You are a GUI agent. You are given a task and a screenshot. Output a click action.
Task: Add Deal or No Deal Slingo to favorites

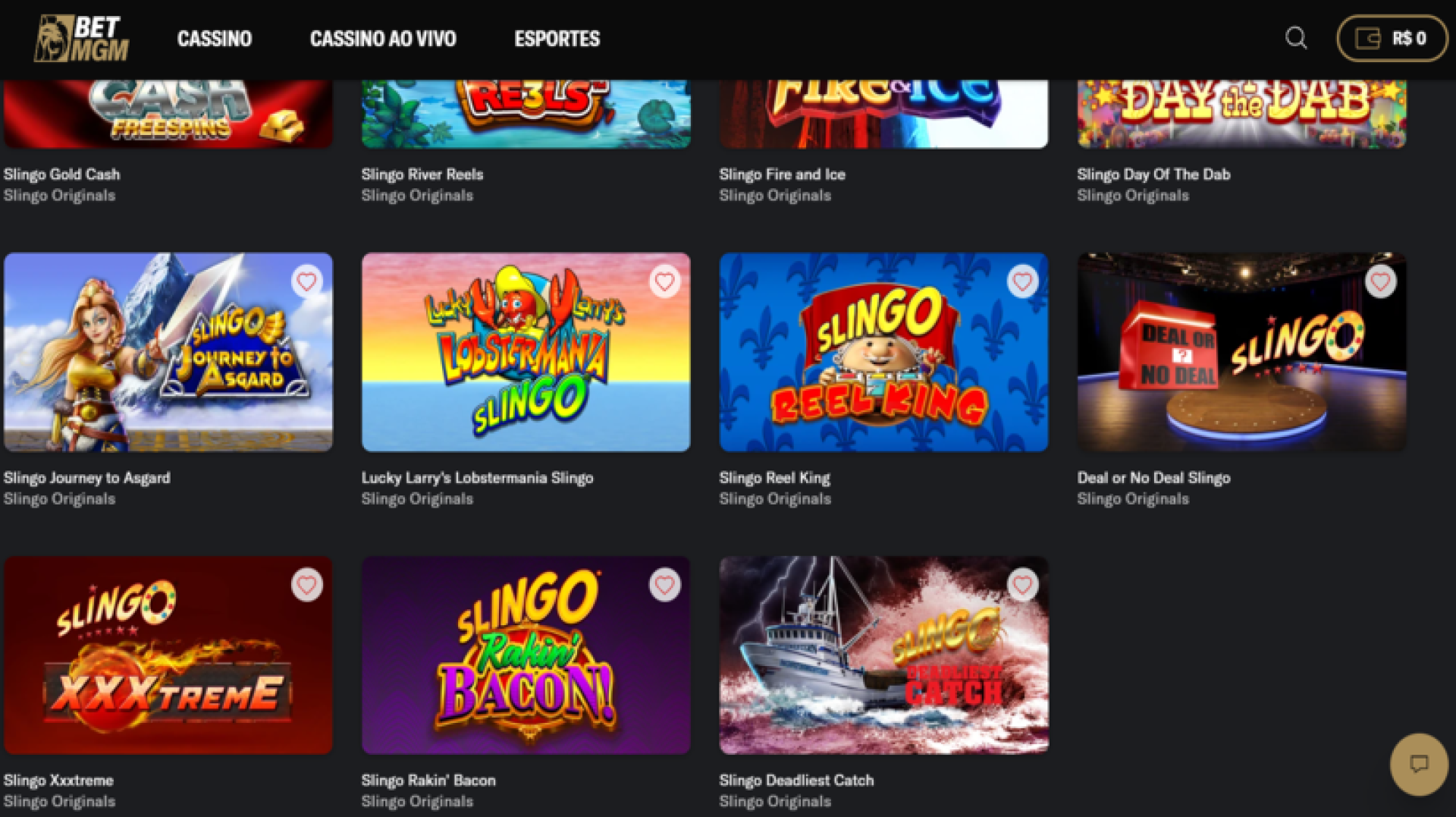pos(1380,282)
